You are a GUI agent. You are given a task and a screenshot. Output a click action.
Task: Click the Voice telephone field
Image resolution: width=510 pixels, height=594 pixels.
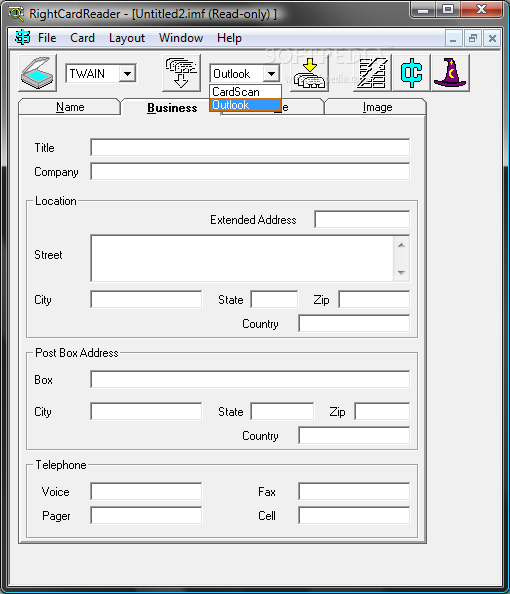tap(146, 491)
